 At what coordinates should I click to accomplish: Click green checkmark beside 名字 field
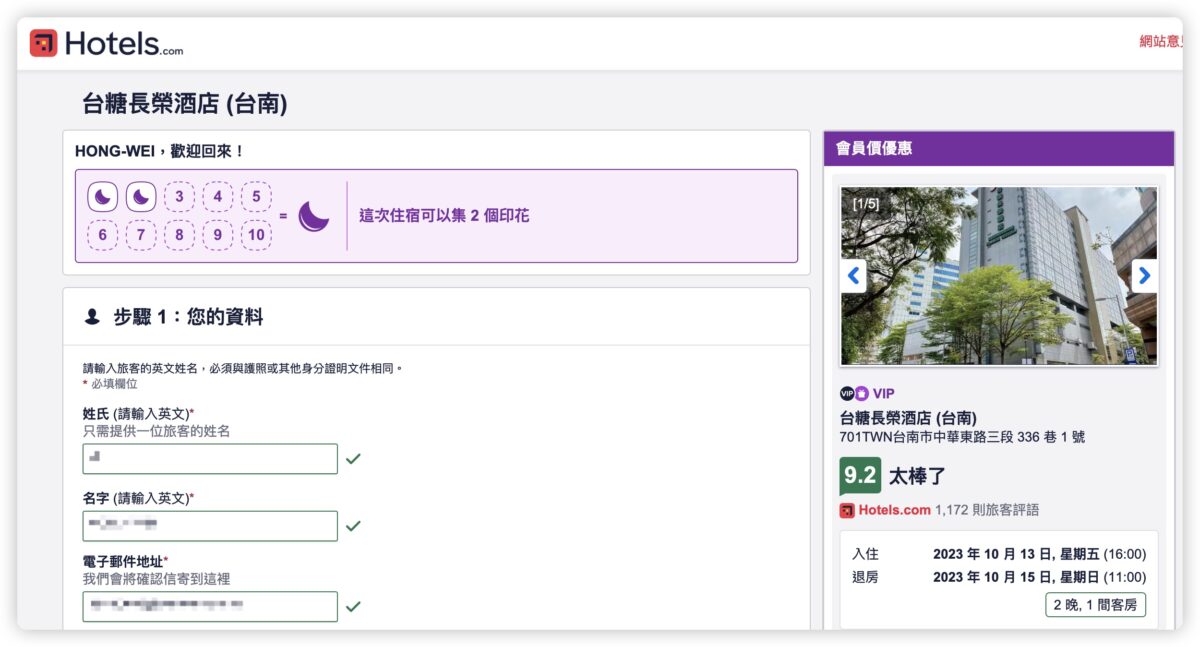pyautogui.click(x=353, y=526)
